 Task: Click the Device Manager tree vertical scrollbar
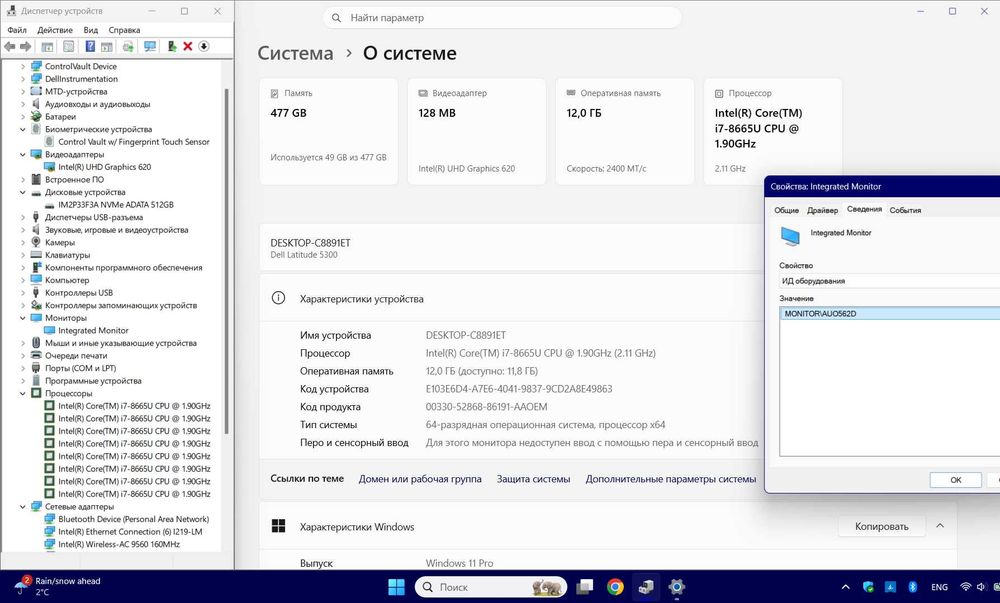click(226, 261)
